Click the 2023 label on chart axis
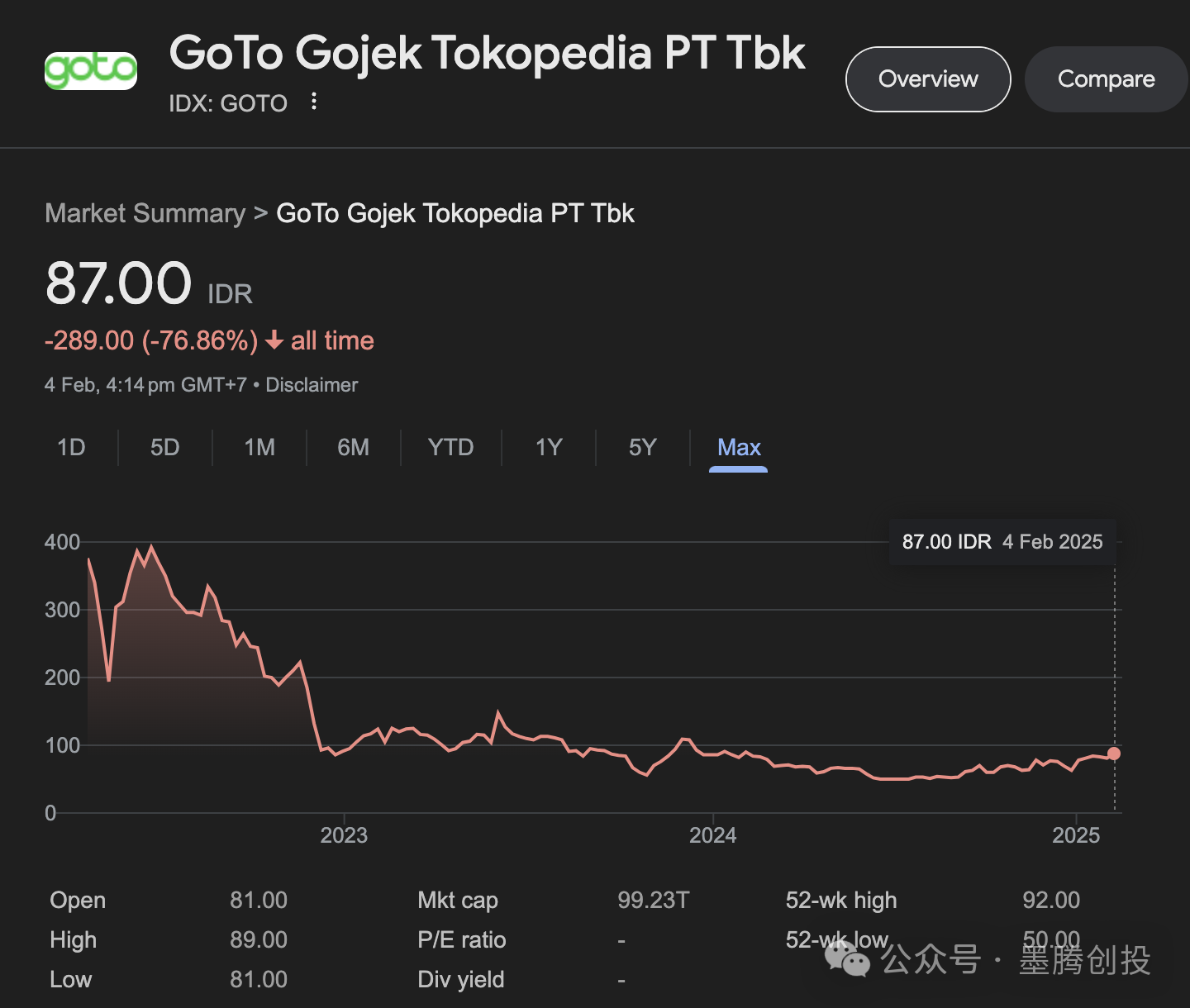The image size is (1190, 1008). 344,835
